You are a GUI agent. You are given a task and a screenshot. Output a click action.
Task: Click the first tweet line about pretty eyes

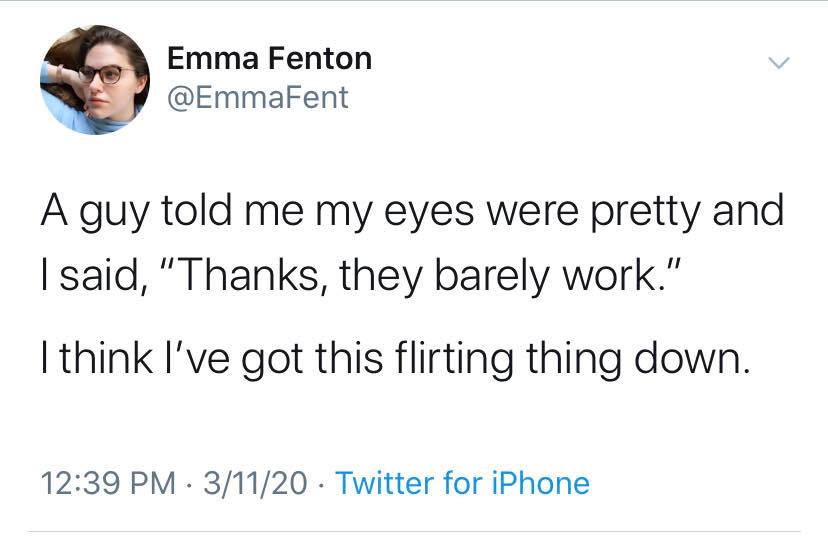pos(411,215)
